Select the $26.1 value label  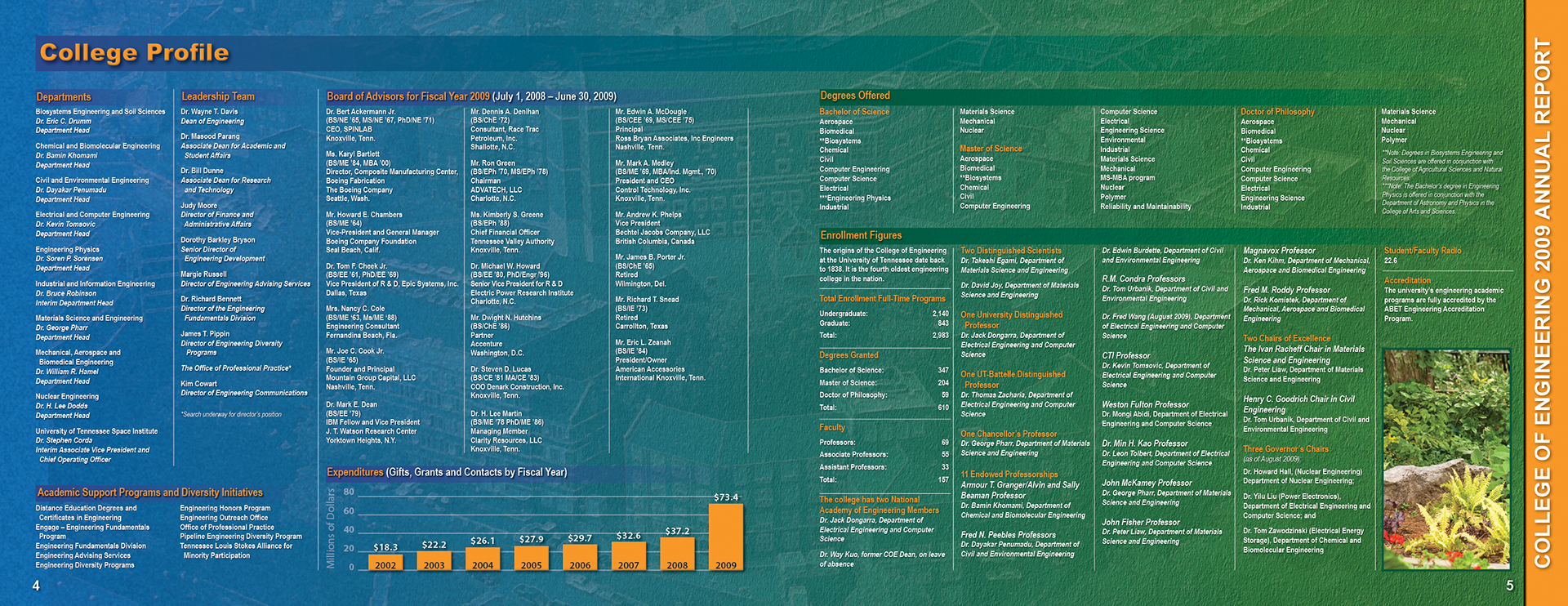tap(482, 541)
